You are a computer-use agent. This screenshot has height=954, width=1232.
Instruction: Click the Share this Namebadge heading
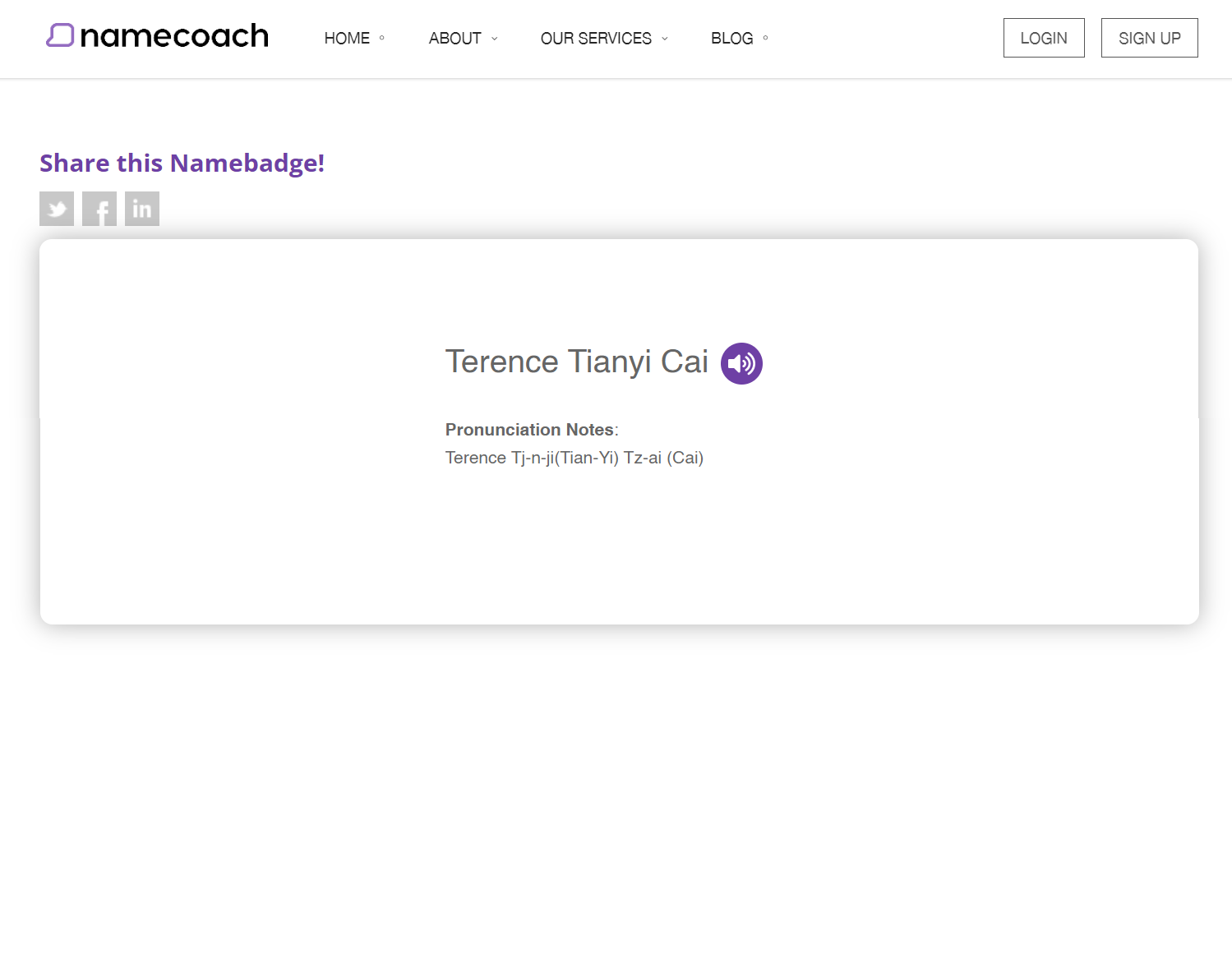coord(182,163)
